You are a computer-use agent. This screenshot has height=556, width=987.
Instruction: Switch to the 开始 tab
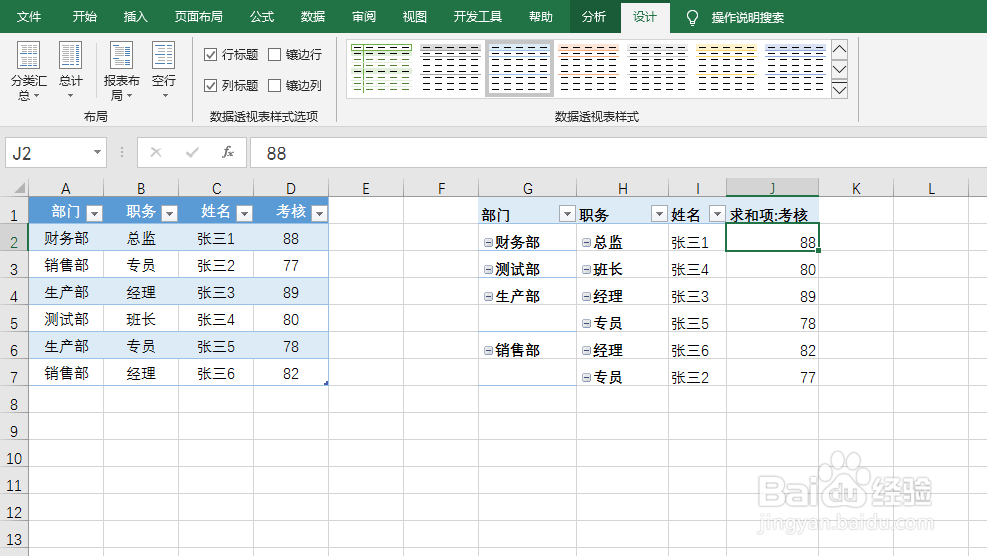coord(84,17)
